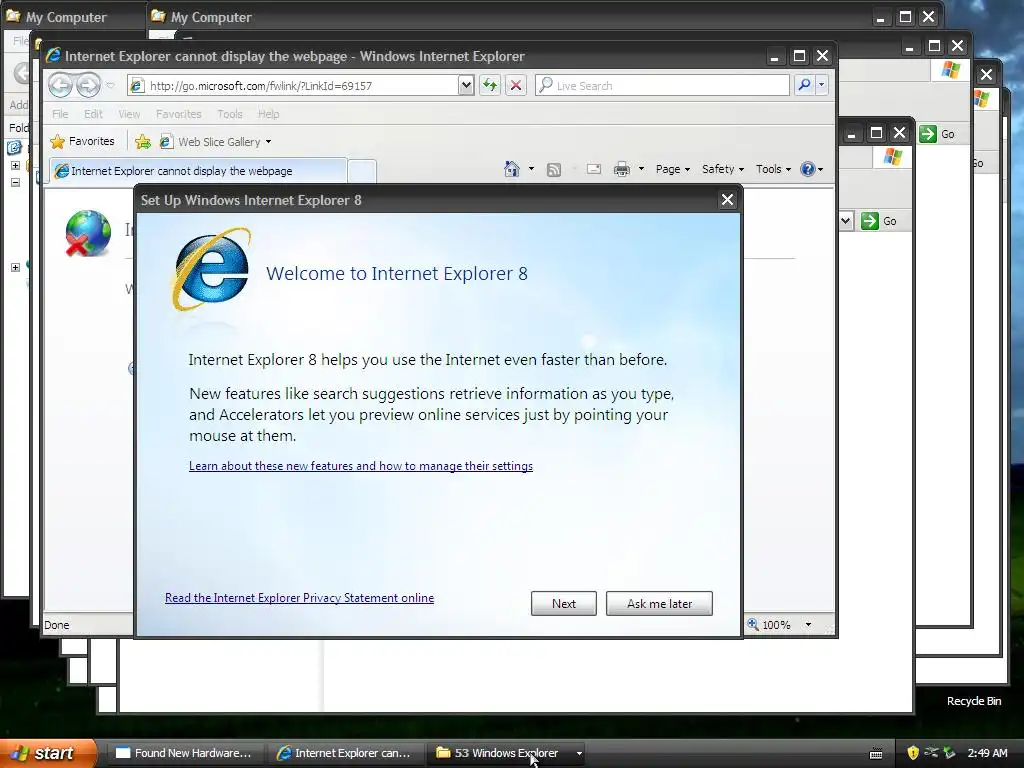Click the on-screen keyboard tray icon
The height and width of the screenshot is (768, 1024).
click(x=876, y=753)
